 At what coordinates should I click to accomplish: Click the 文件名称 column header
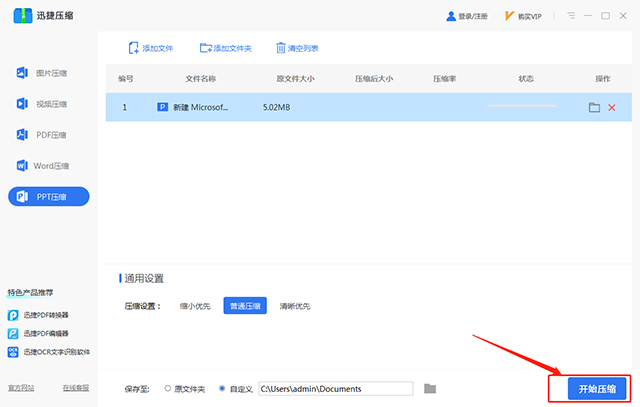(x=200, y=78)
